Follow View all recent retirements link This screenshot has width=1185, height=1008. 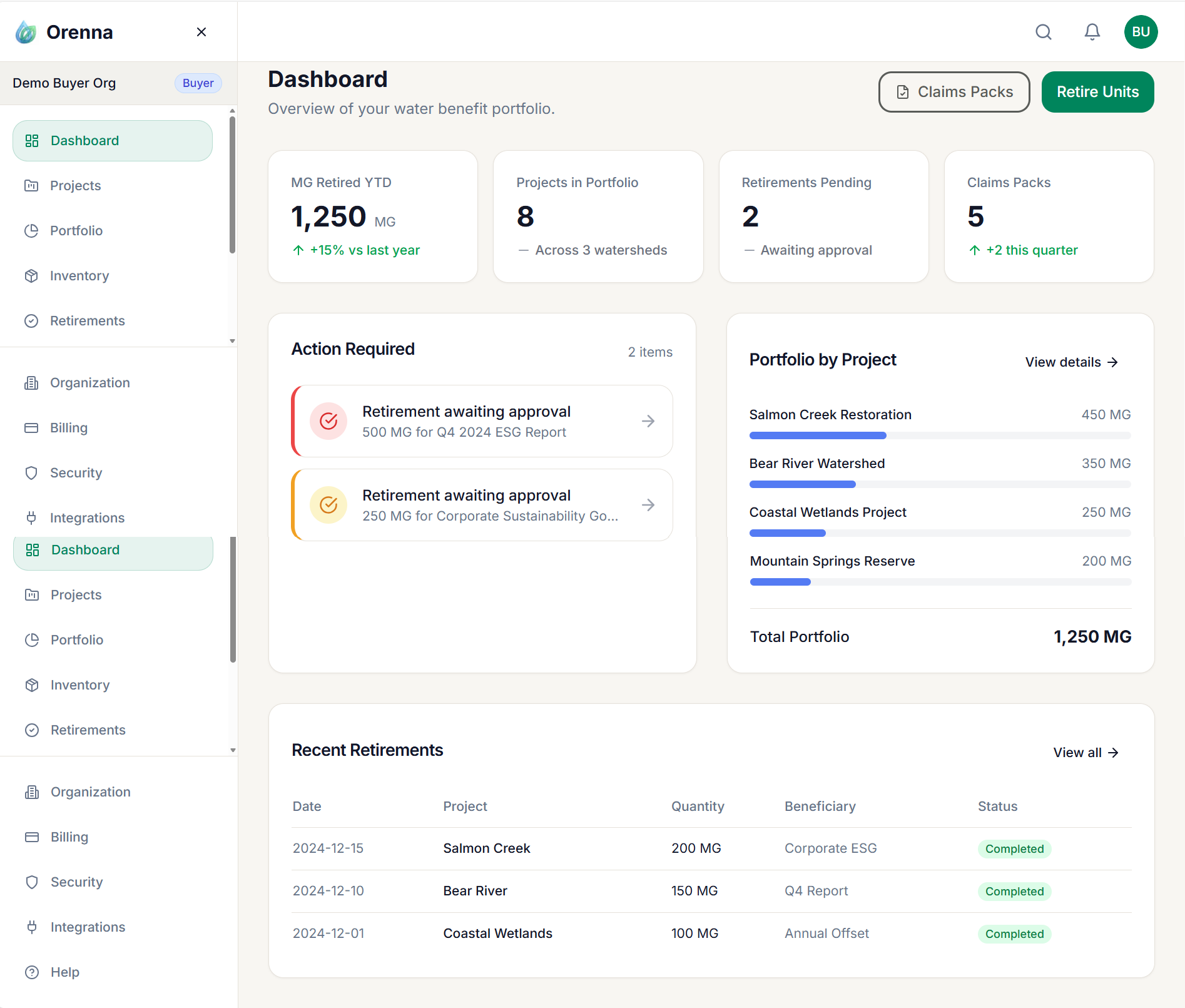click(x=1086, y=753)
